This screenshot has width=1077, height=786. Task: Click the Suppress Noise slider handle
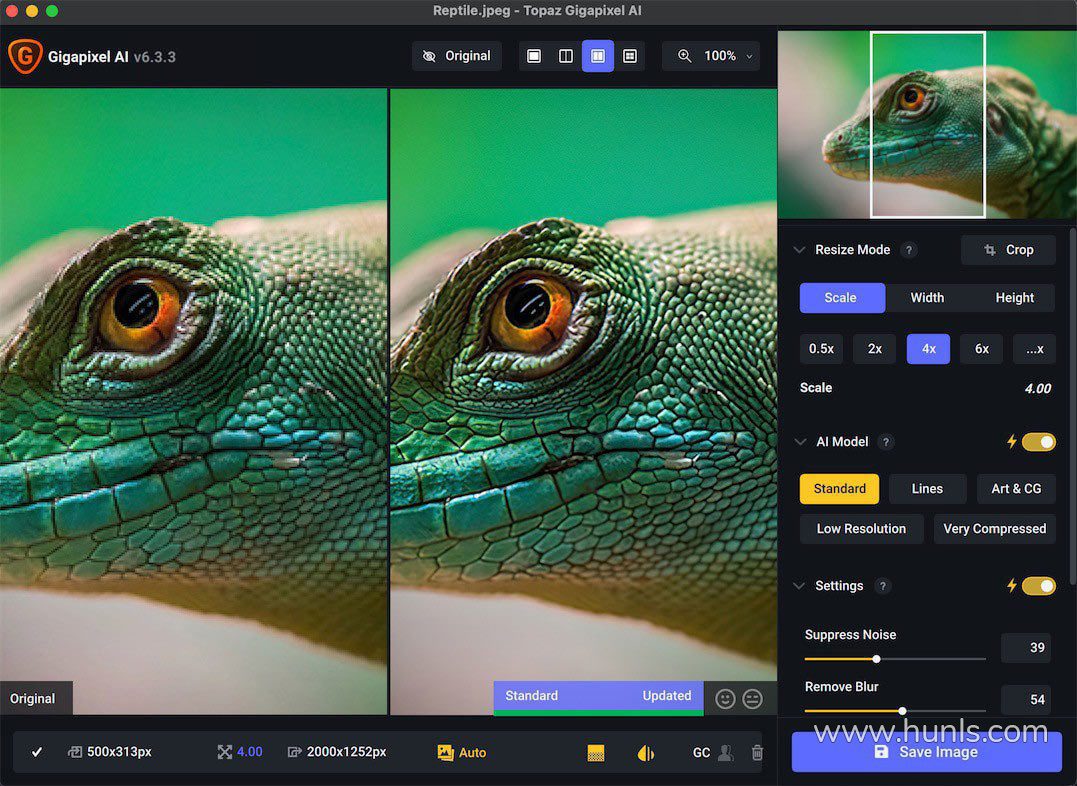click(x=876, y=659)
